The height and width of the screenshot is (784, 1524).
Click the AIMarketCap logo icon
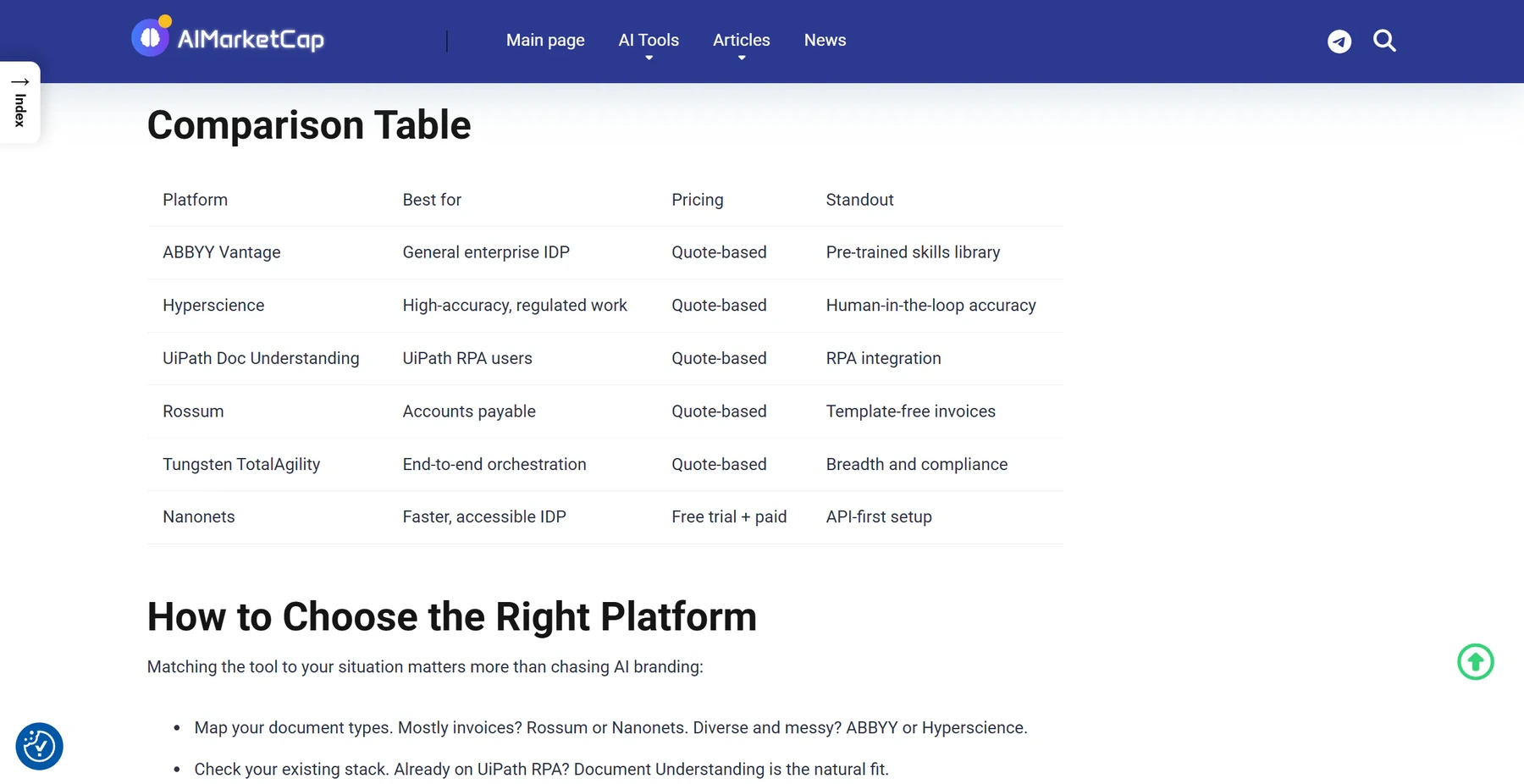click(x=152, y=36)
